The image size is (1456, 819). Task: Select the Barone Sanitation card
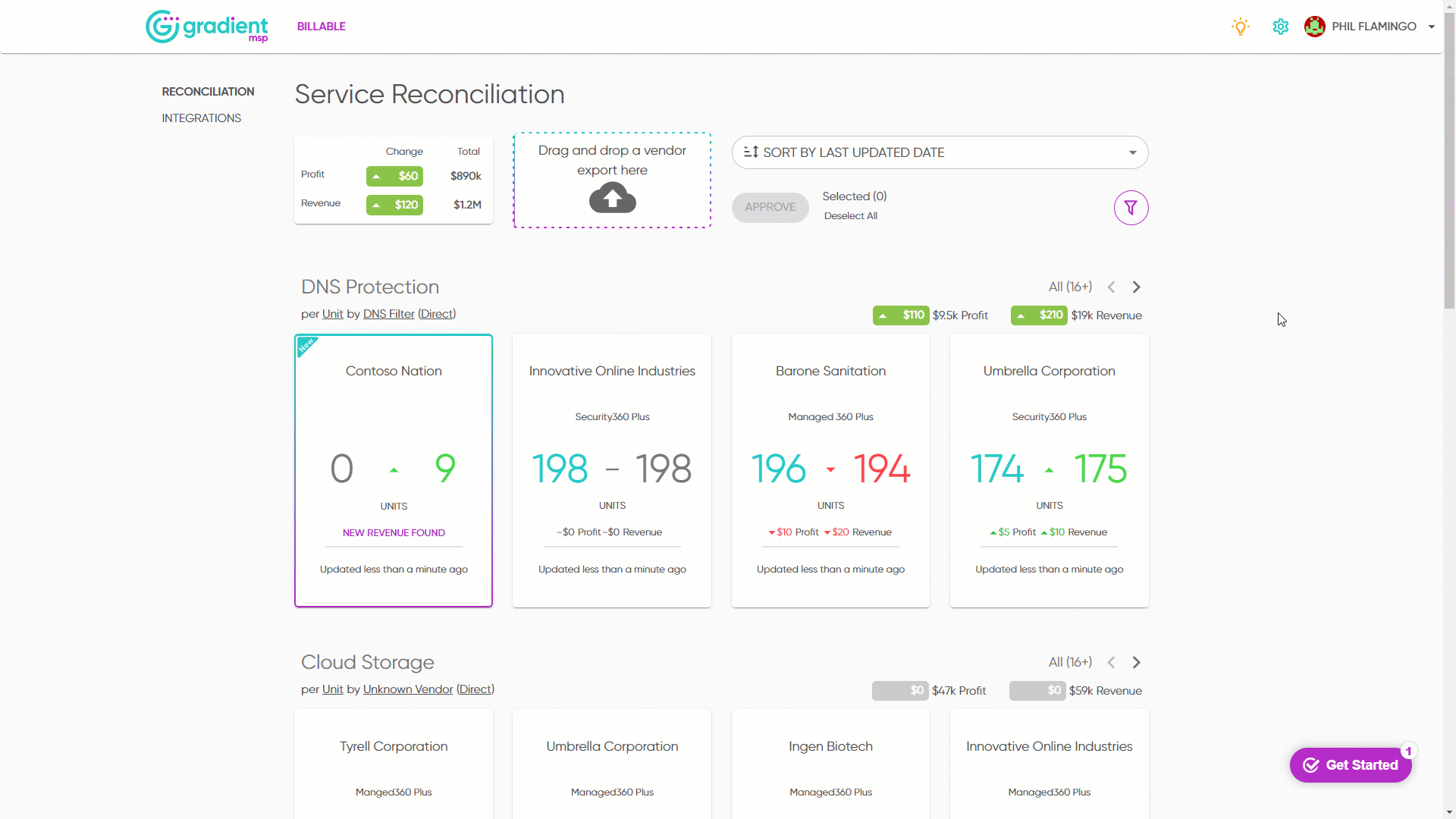(x=830, y=470)
